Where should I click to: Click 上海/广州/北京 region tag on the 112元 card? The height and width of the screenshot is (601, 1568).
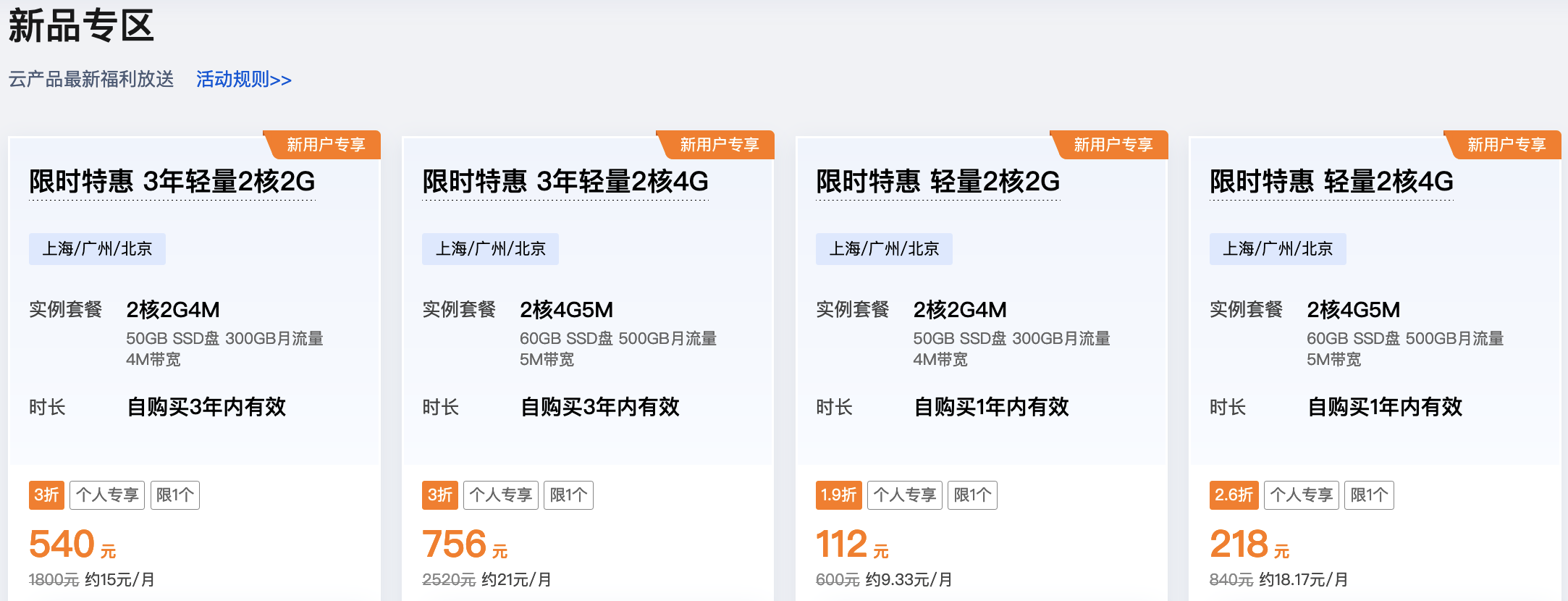pyautogui.click(x=884, y=249)
